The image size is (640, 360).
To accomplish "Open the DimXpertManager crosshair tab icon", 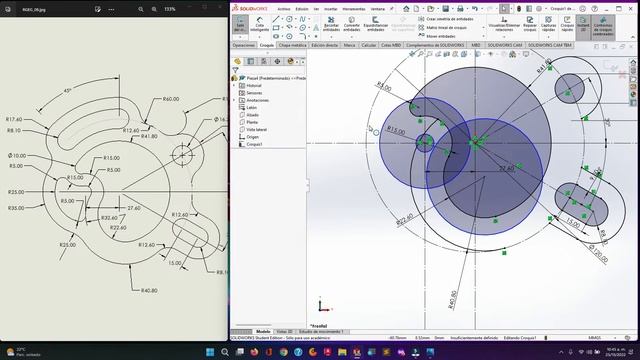I will point(277,61).
